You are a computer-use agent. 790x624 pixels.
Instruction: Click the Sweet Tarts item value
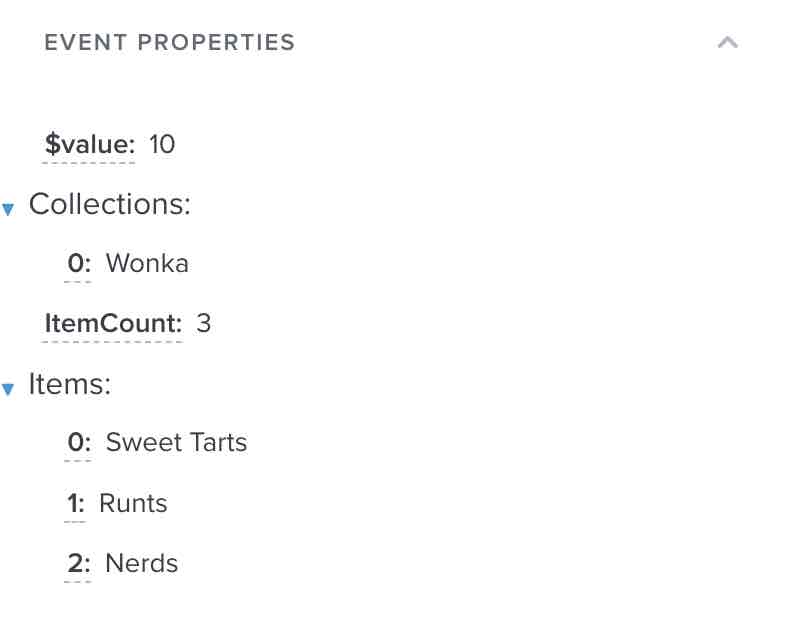click(x=176, y=443)
